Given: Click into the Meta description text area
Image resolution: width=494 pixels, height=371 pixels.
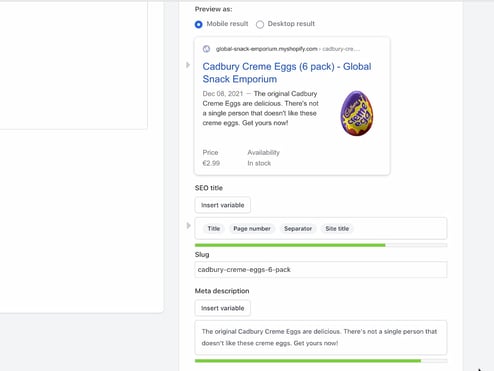Looking at the screenshot, I should [x=321, y=337].
